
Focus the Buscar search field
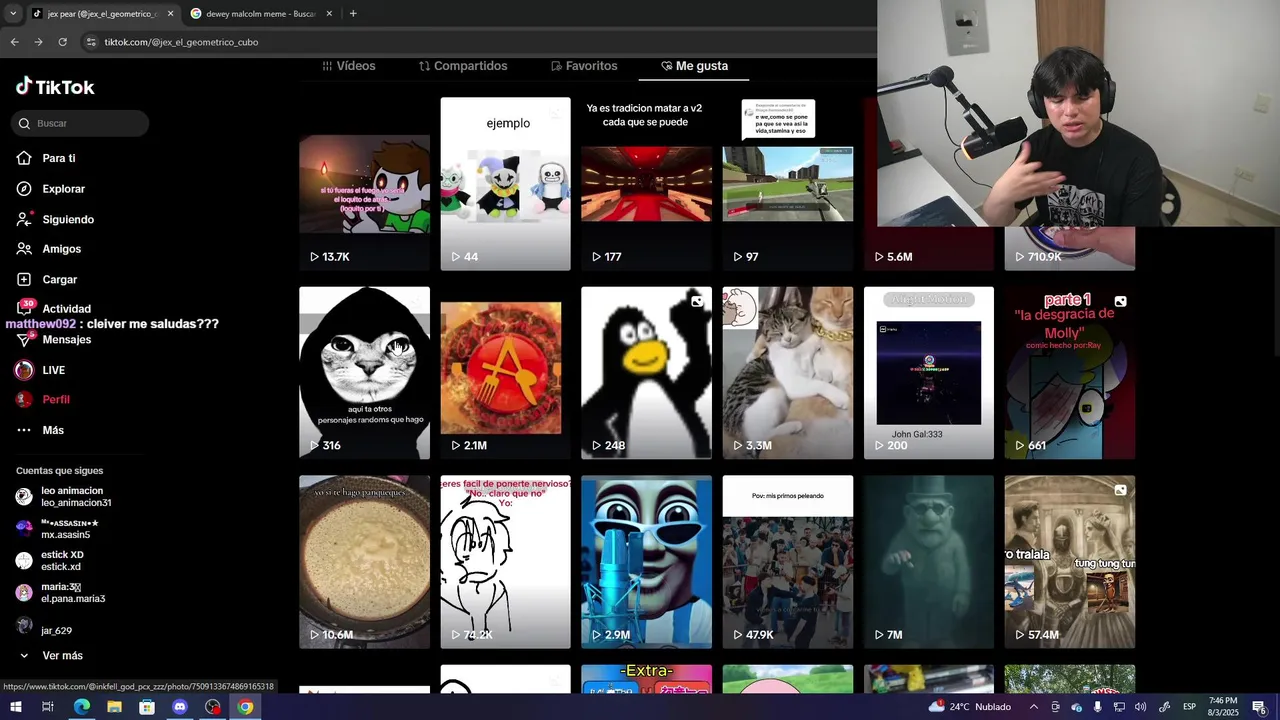point(80,123)
